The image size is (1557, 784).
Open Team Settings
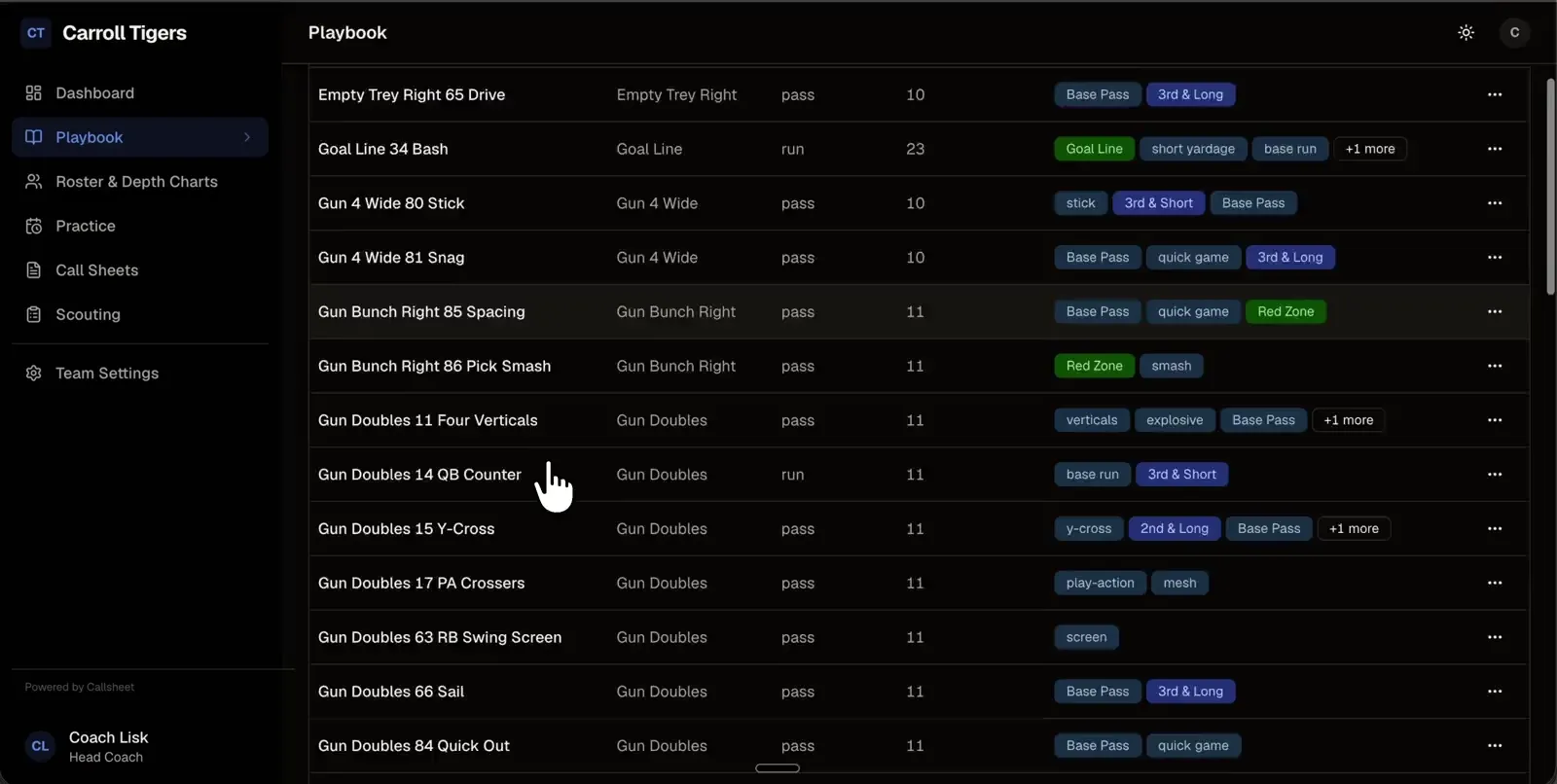[140, 374]
